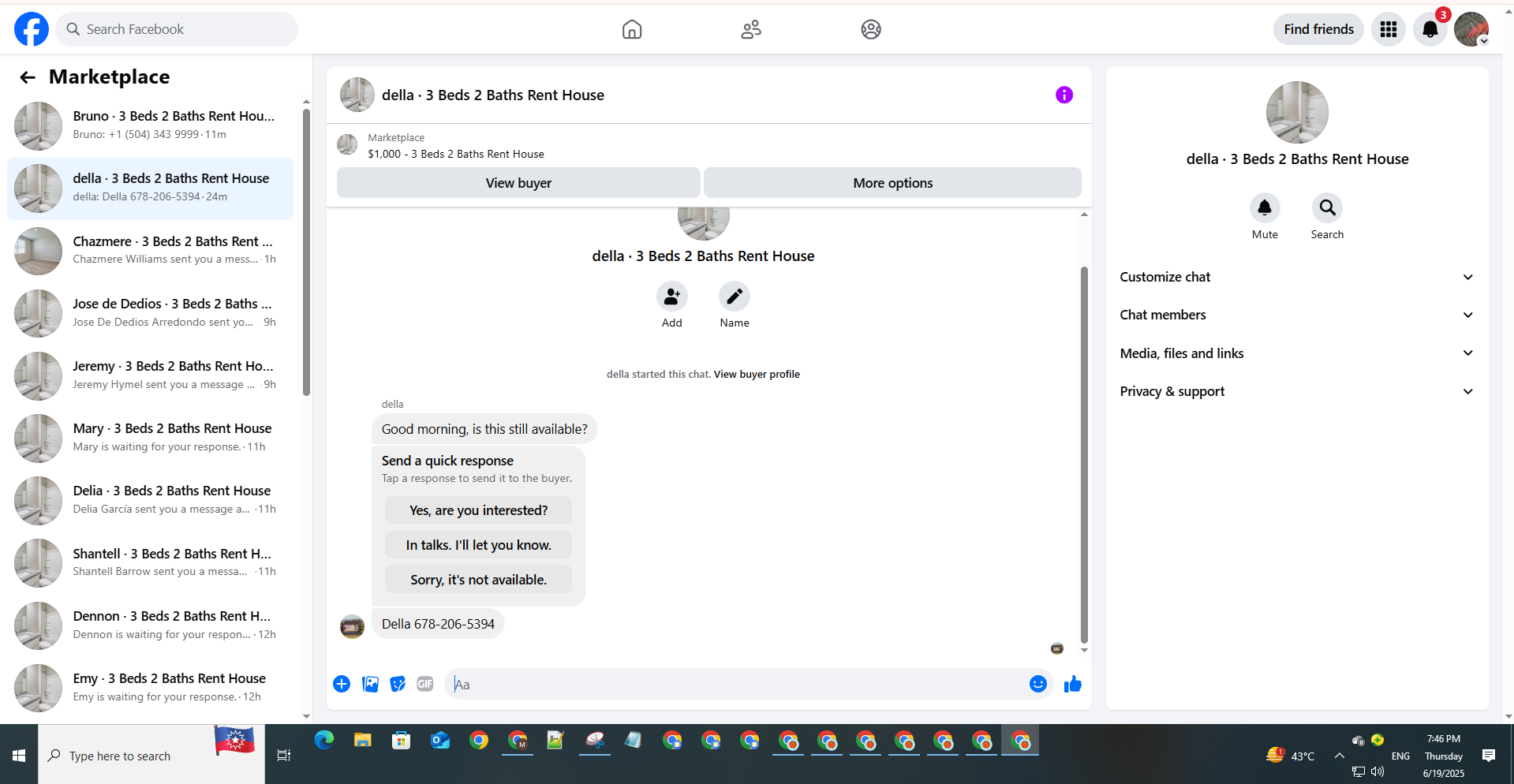Screen dimensions: 1514x784
Task: Open Jose de Dedios conversation
Action: tap(151, 313)
